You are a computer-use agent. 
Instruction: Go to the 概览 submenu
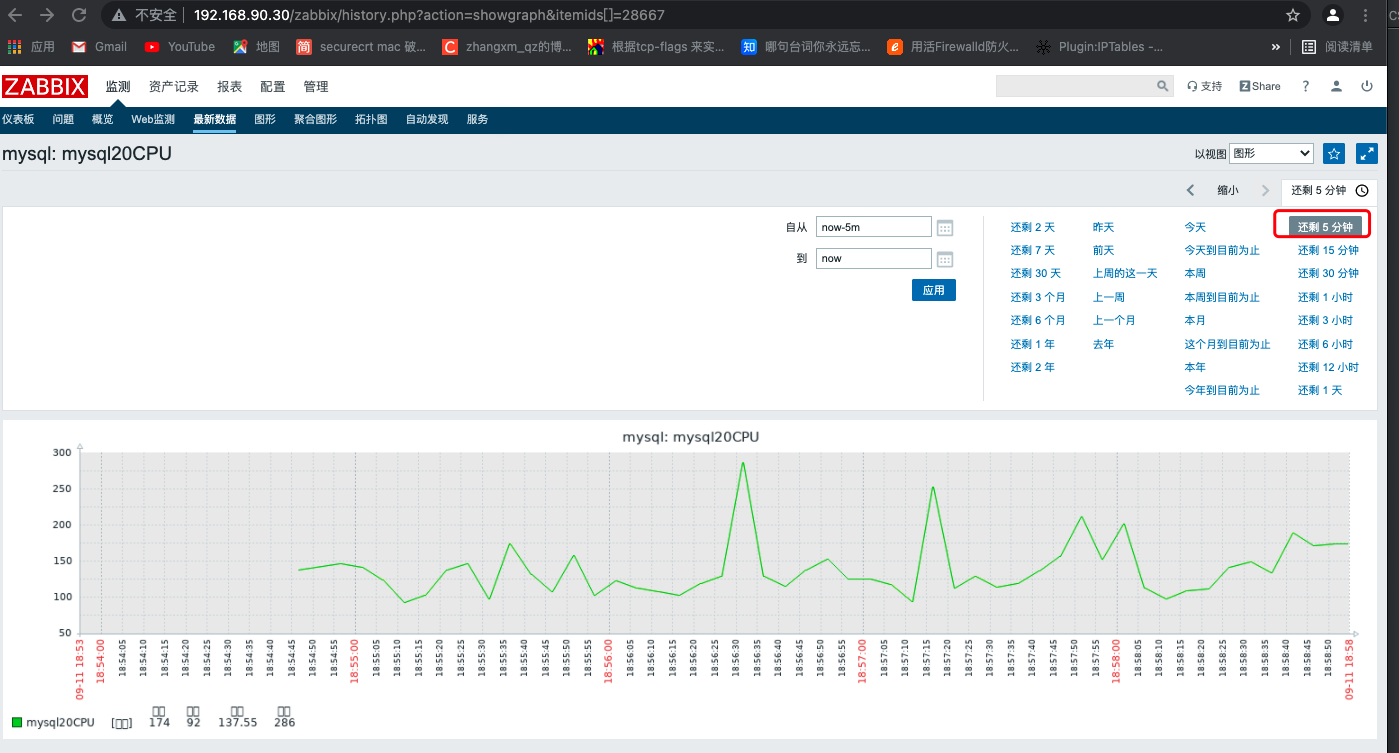pos(102,119)
